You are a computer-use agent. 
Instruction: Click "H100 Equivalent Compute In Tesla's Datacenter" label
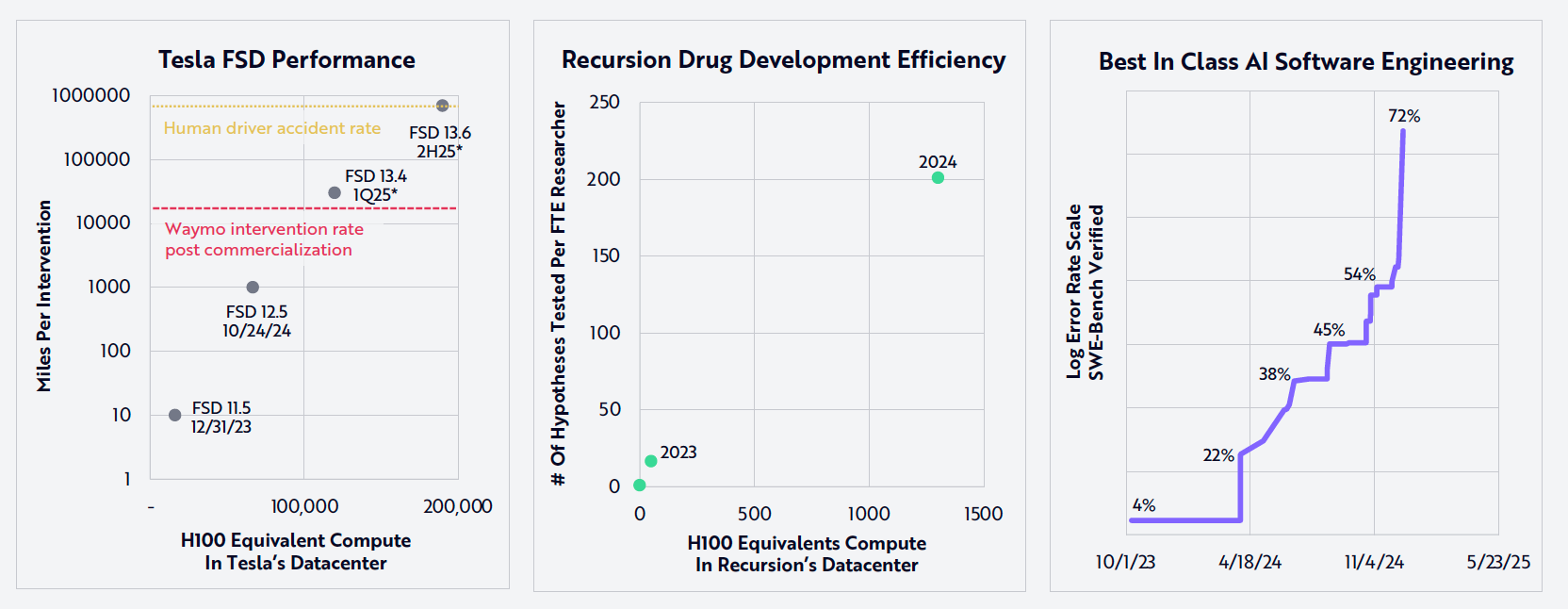(296, 551)
